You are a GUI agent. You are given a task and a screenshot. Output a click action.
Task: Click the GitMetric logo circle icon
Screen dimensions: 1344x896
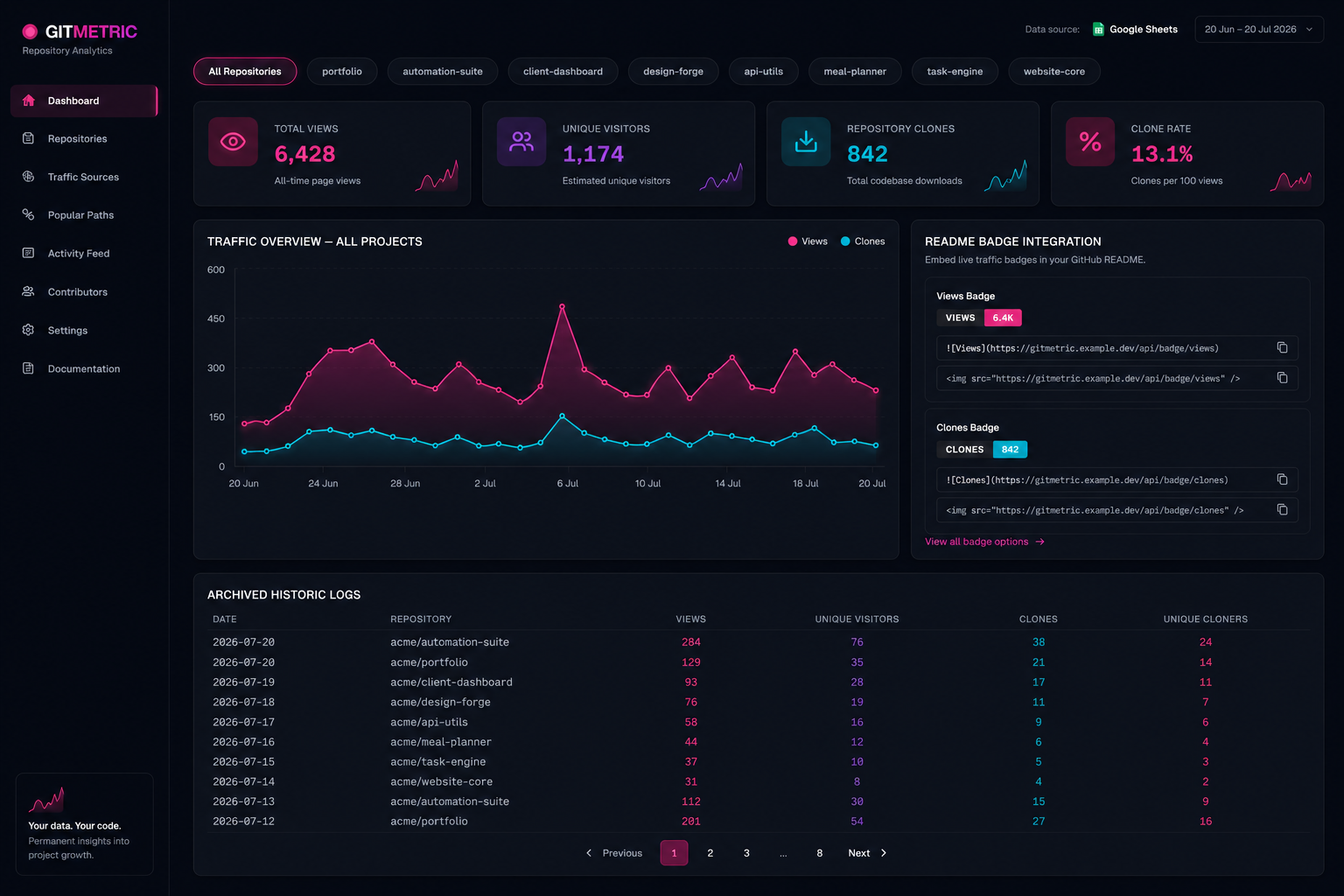[x=30, y=31]
